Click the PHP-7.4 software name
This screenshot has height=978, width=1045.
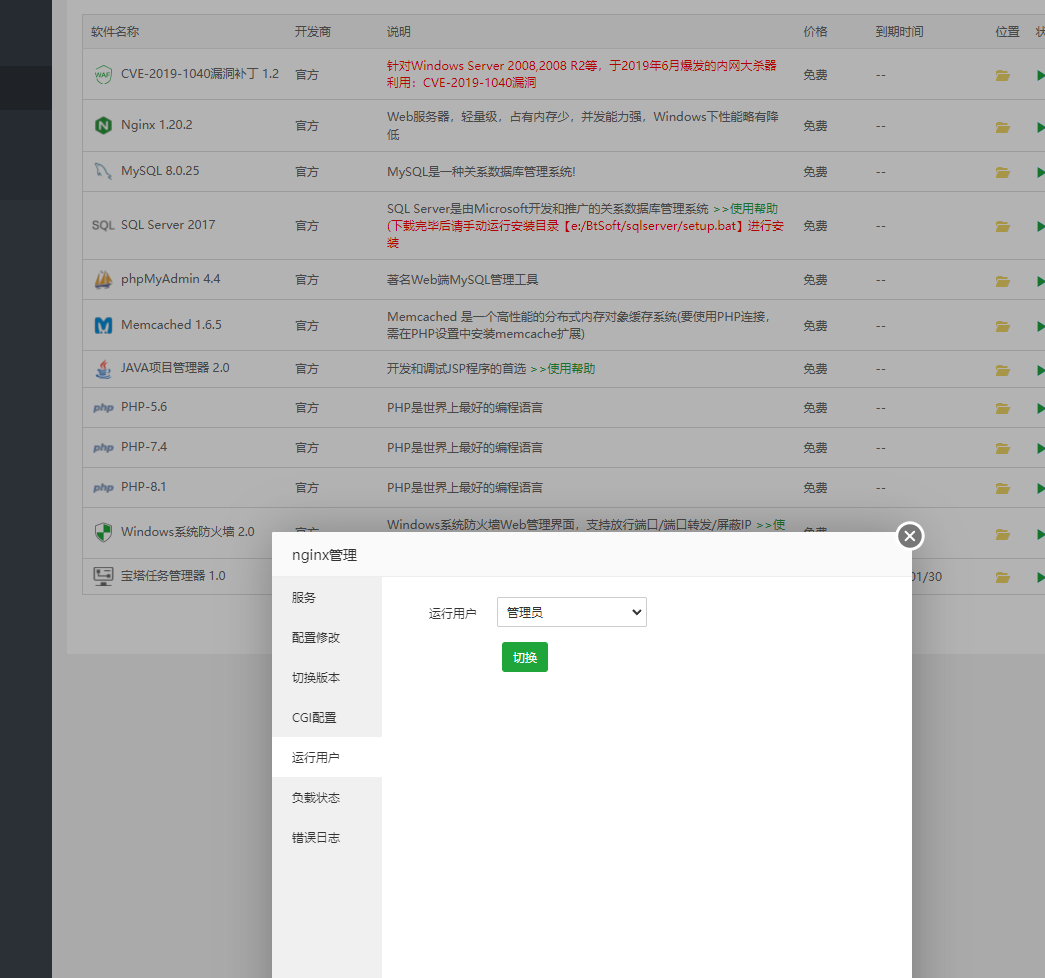(144, 447)
